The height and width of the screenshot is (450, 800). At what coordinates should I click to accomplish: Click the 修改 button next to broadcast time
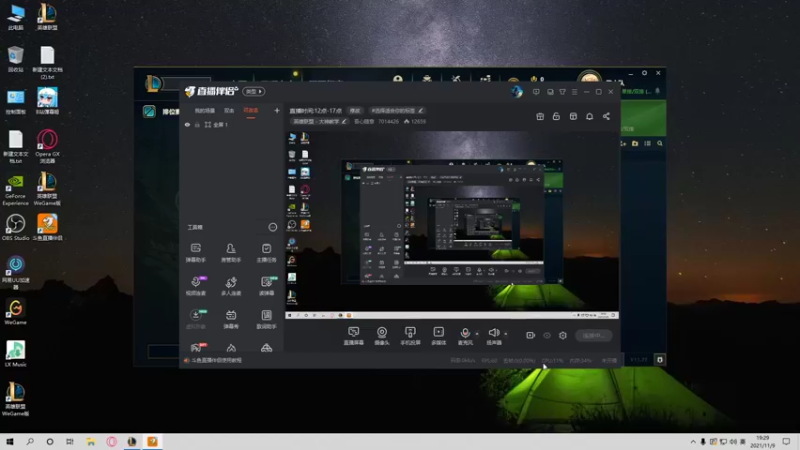point(355,111)
